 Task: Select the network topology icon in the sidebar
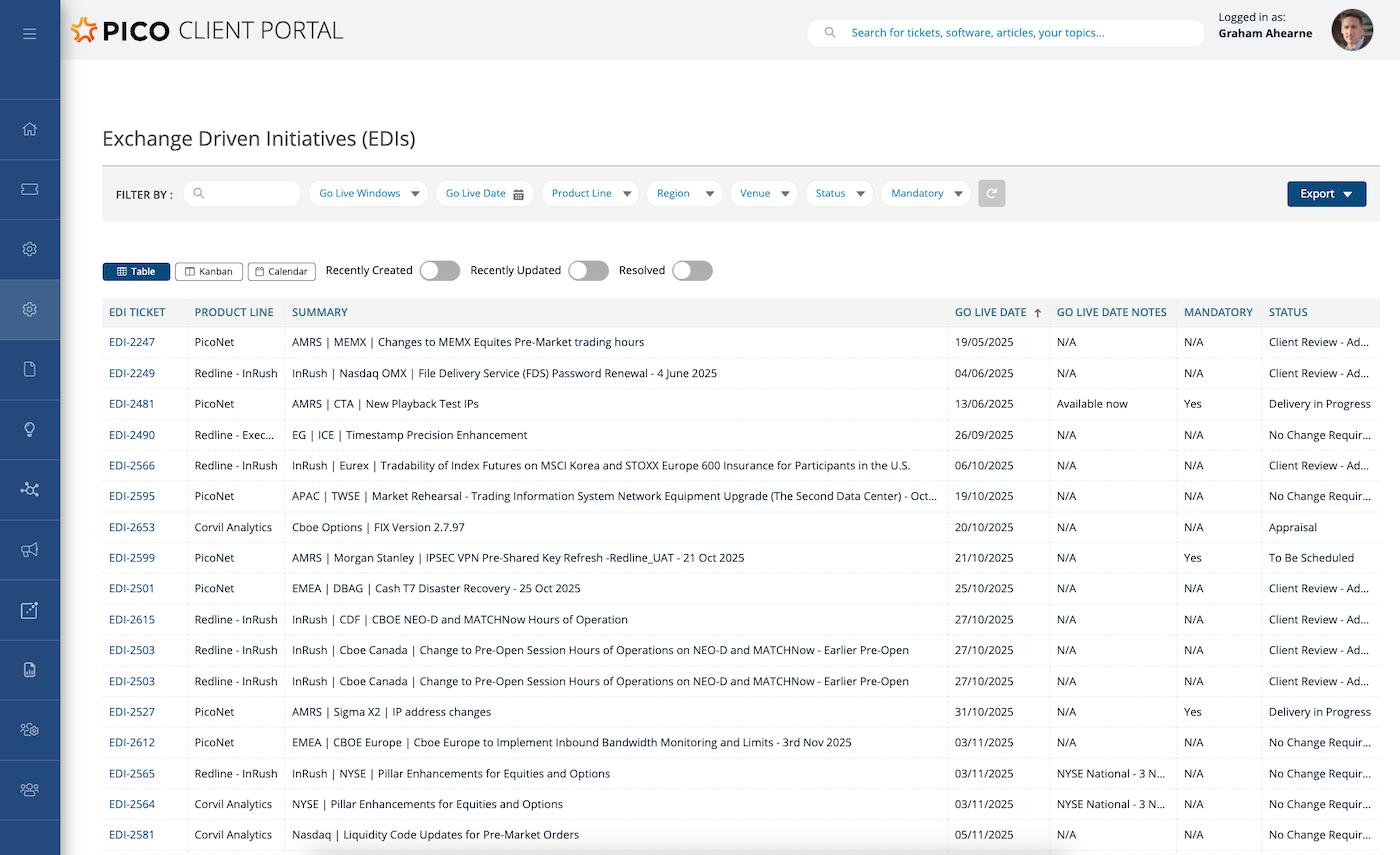coord(29,489)
